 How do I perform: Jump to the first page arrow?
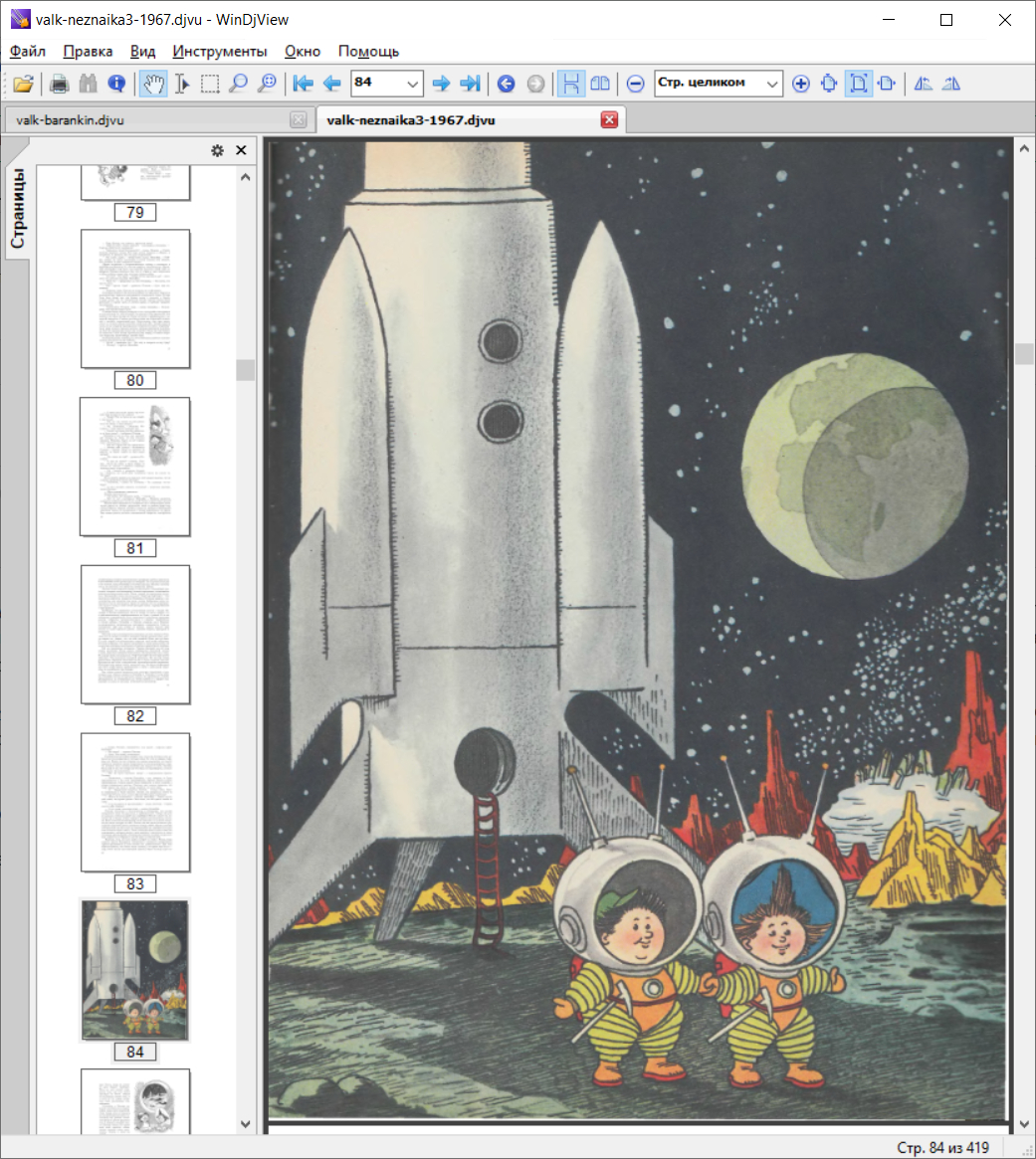(x=303, y=84)
